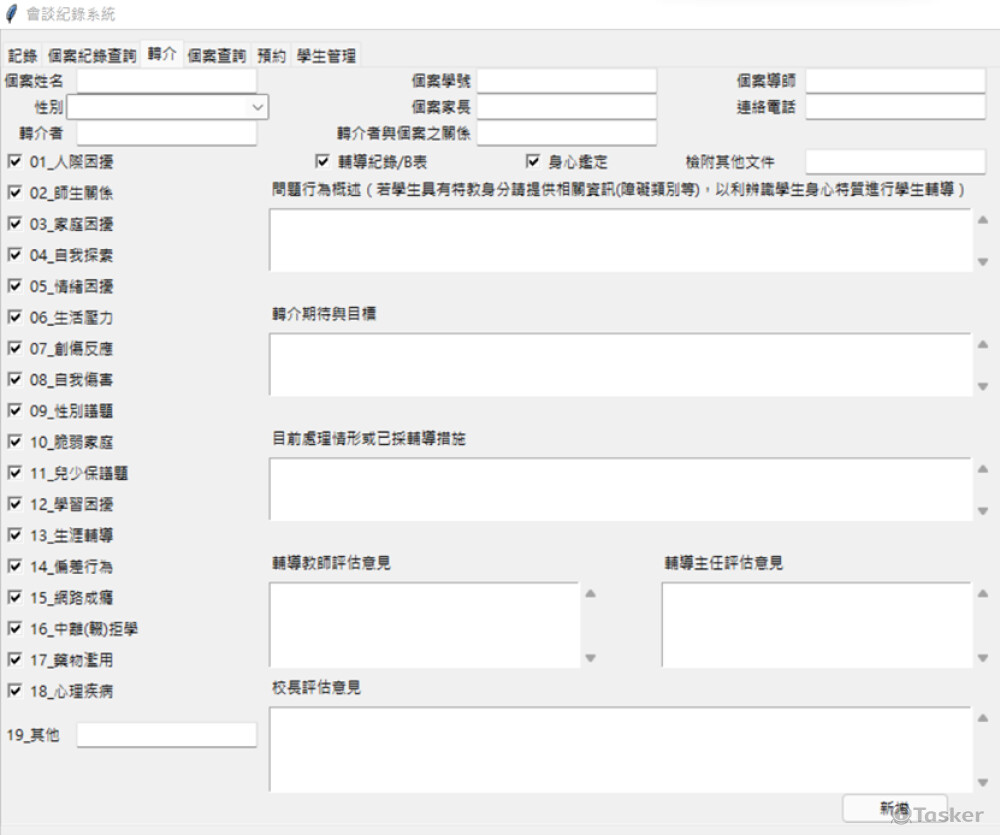Image resolution: width=1000 pixels, height=835 pixels.
Task: Click the feather app icon in title bar
Action: pos(12,15)
